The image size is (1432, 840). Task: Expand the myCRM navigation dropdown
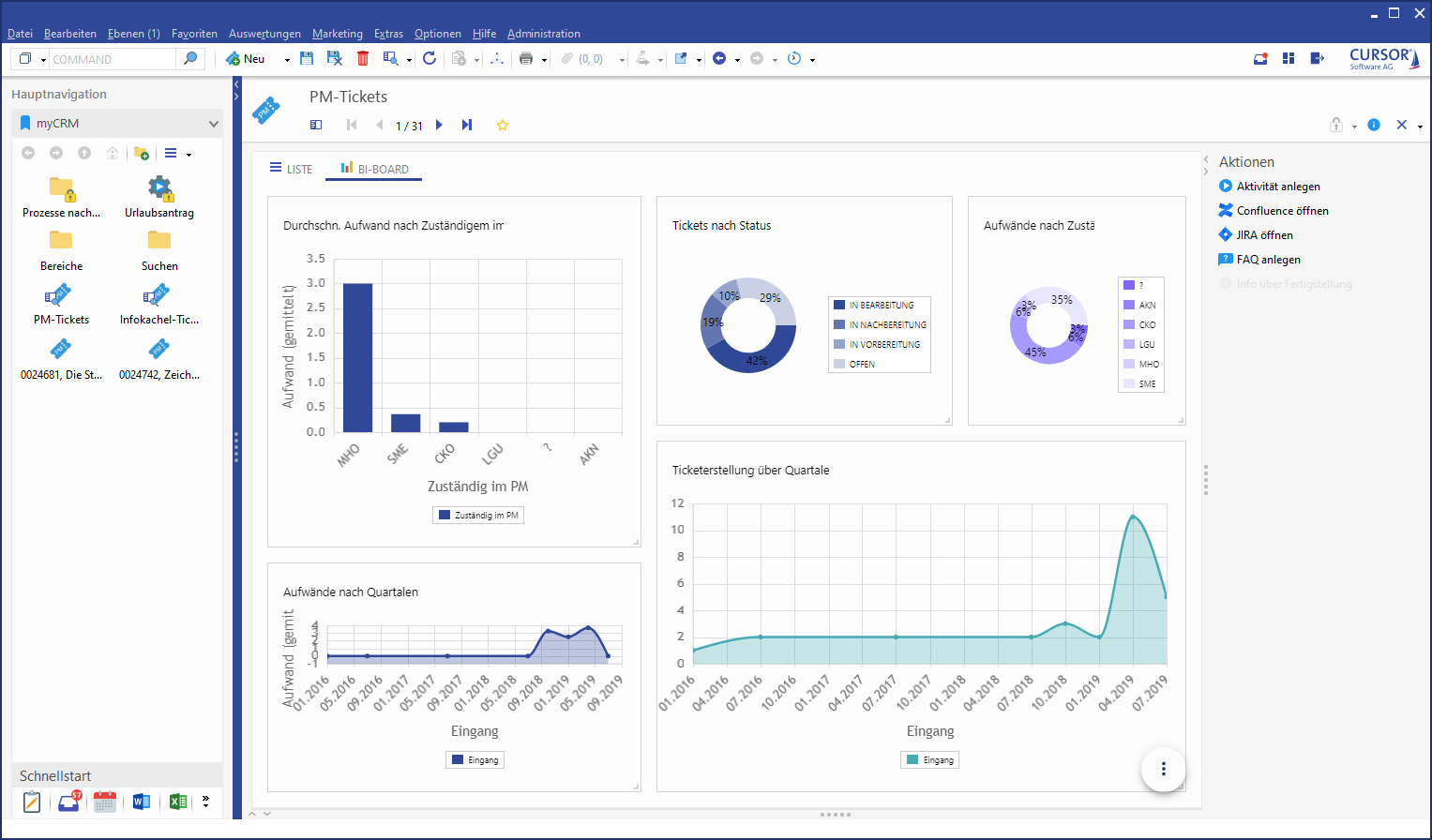pos(213,124)
